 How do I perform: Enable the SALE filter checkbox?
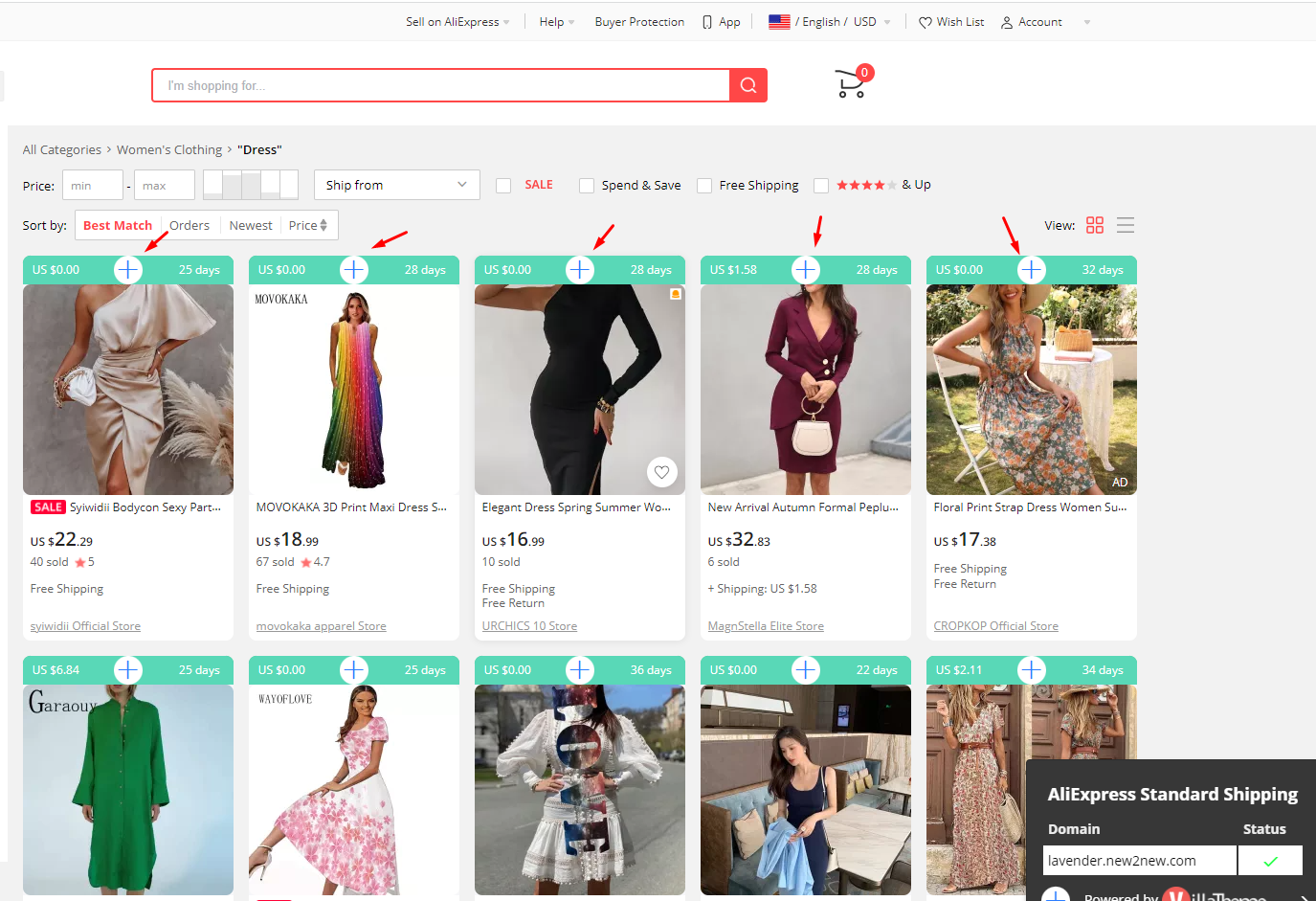coord(503,186)
